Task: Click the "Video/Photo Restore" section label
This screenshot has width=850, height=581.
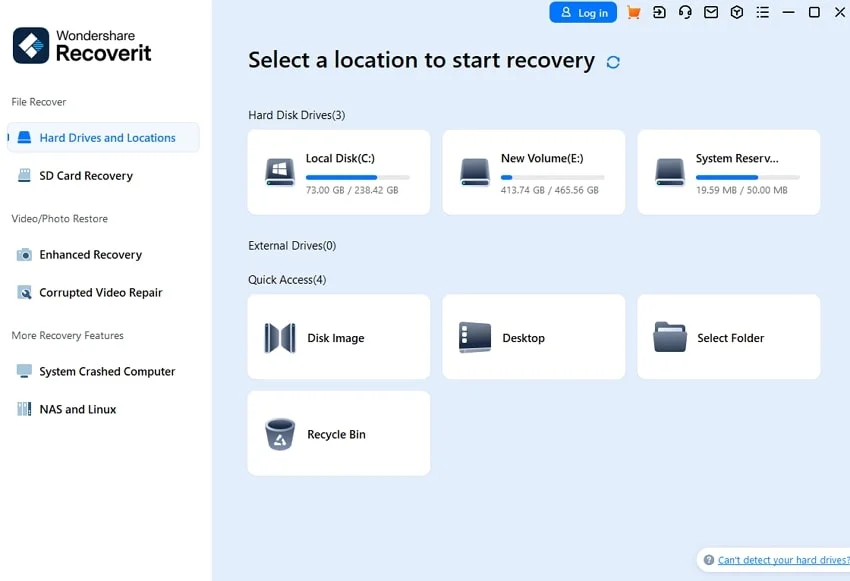Action: tap(60, 218)
